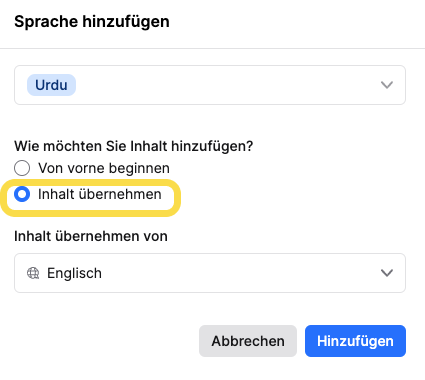The height and width of the screenshot is (380, 425).
Task: Cancel the dialog with Abbrechen
Action: tap(248, 341)
